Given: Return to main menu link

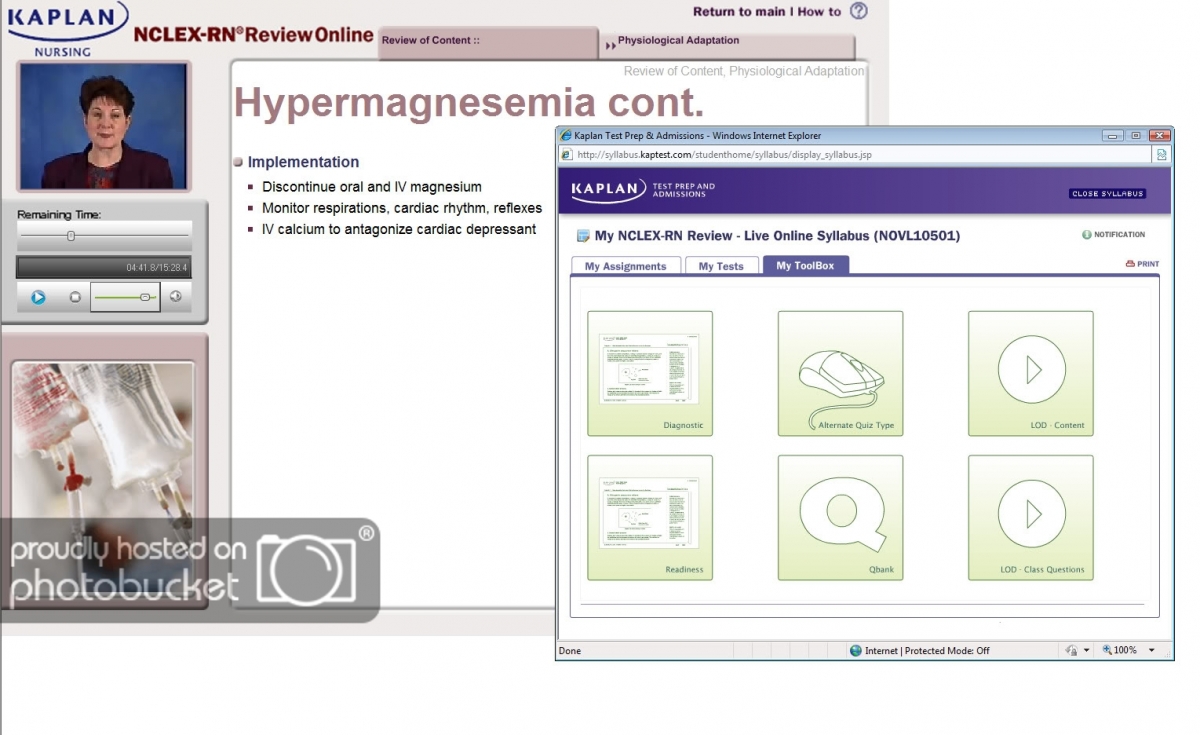Looking at the screenshot, I should (739, 12).
